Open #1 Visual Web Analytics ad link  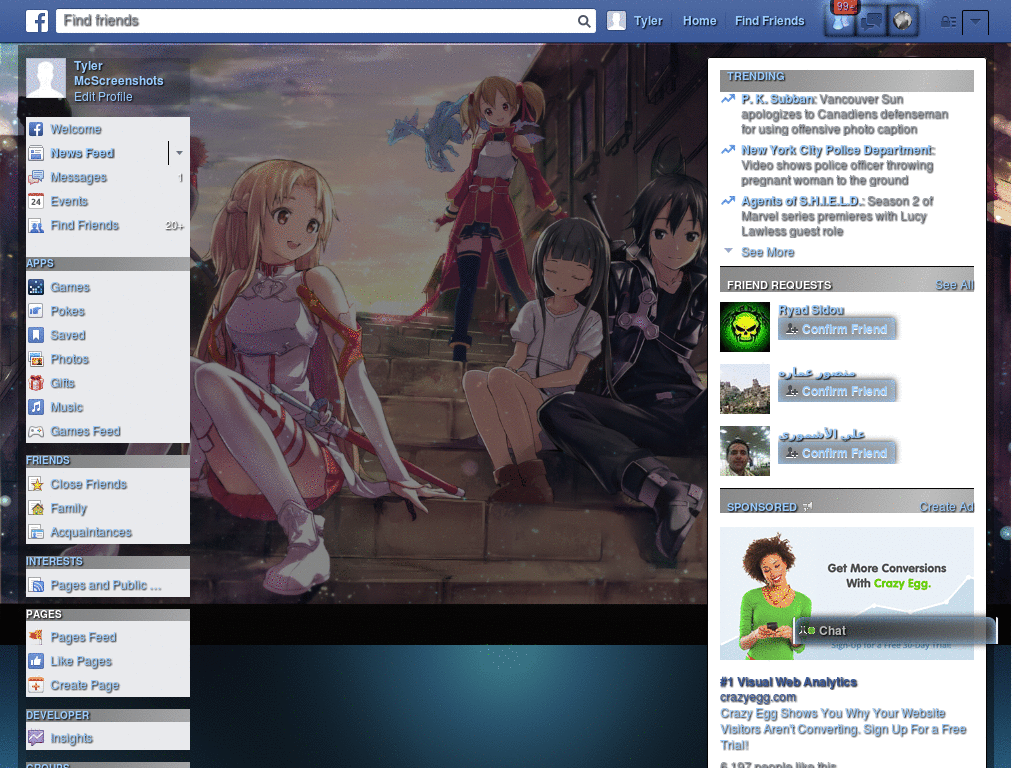click(x=788, y=682)
